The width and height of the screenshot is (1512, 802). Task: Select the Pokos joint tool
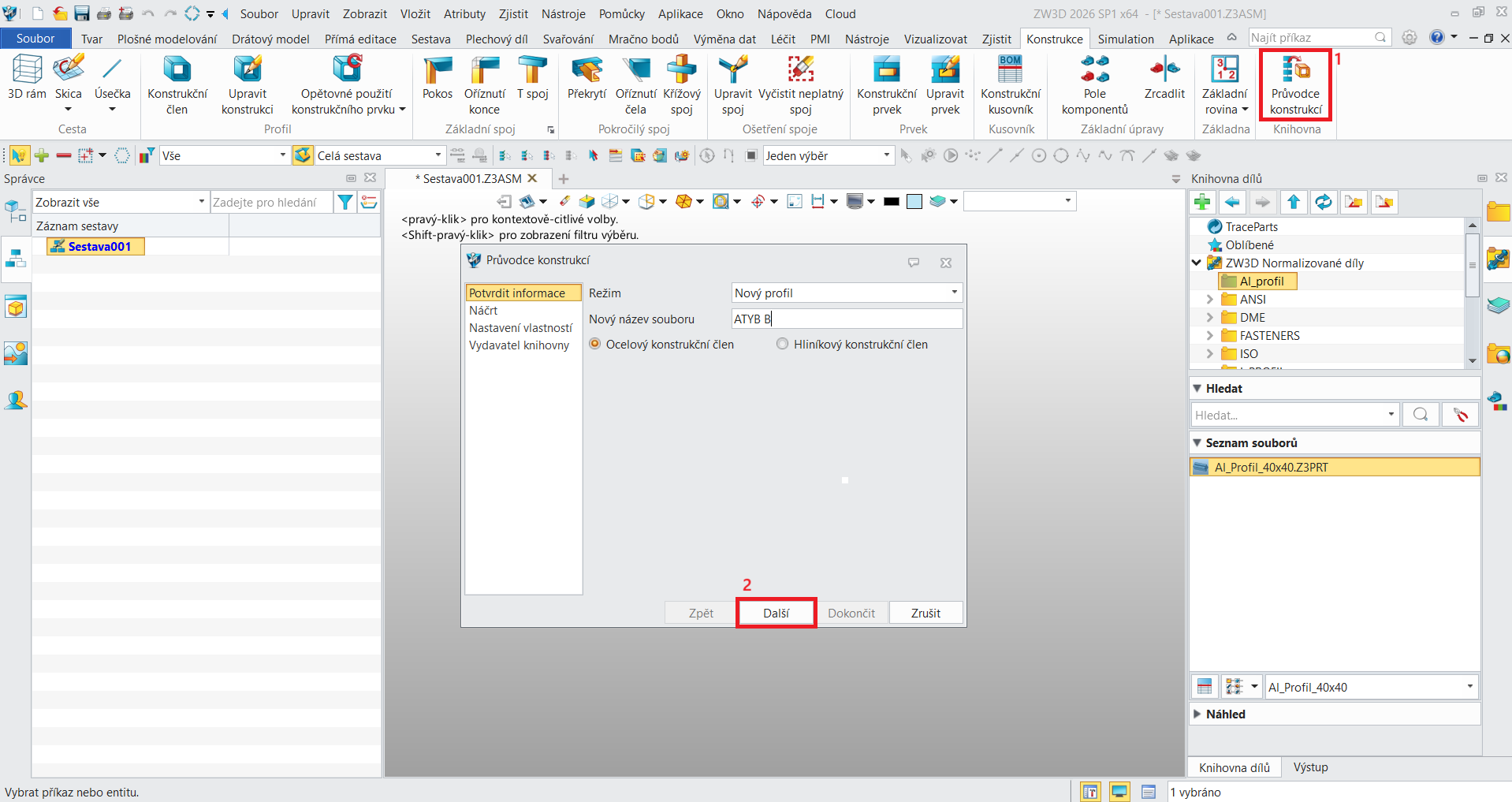(438, 77)
